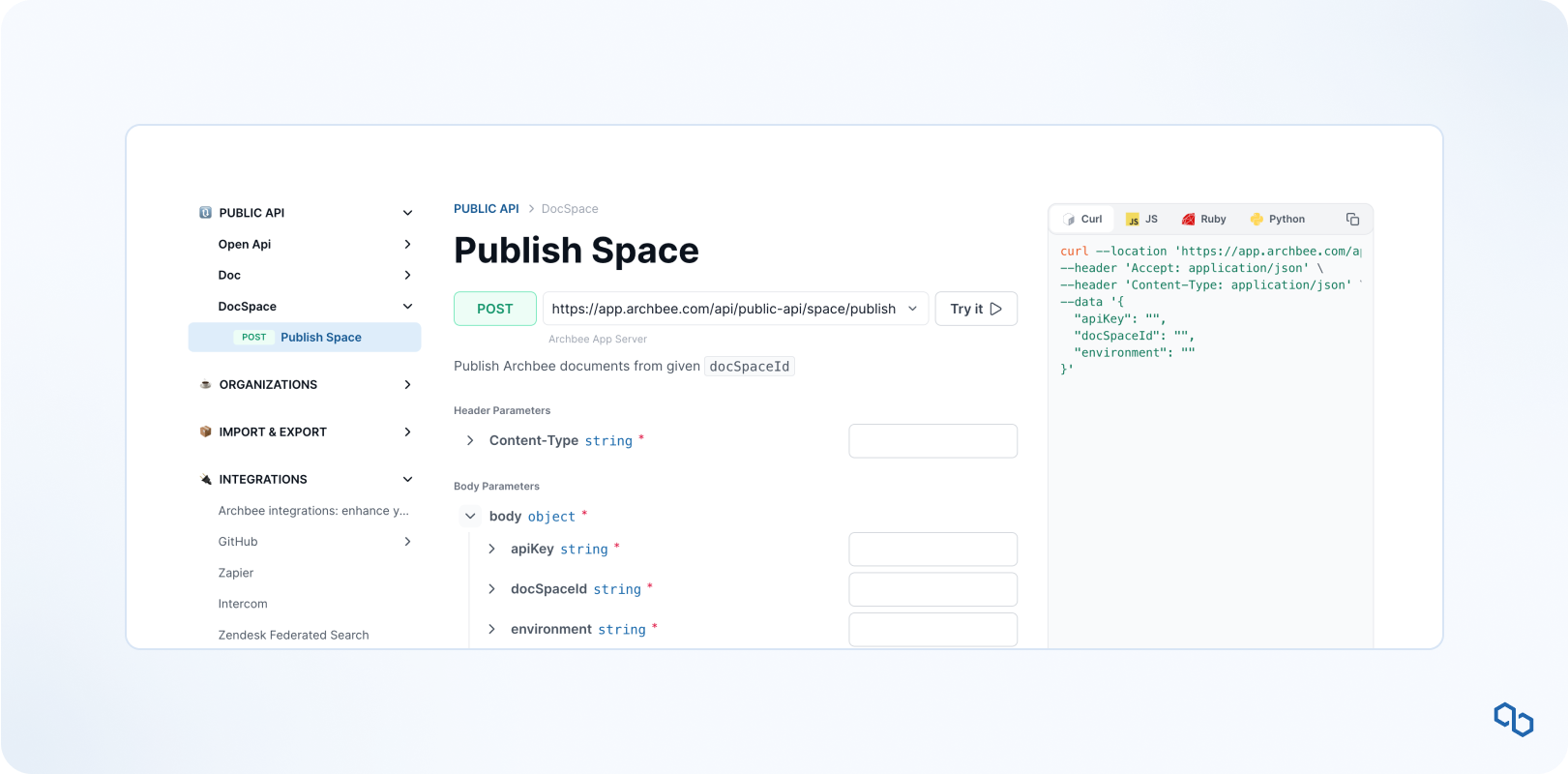Click the INTEGRATIONS plug icon
Viewport: 1568px width, 774px height.
click(x=205, y=480)
